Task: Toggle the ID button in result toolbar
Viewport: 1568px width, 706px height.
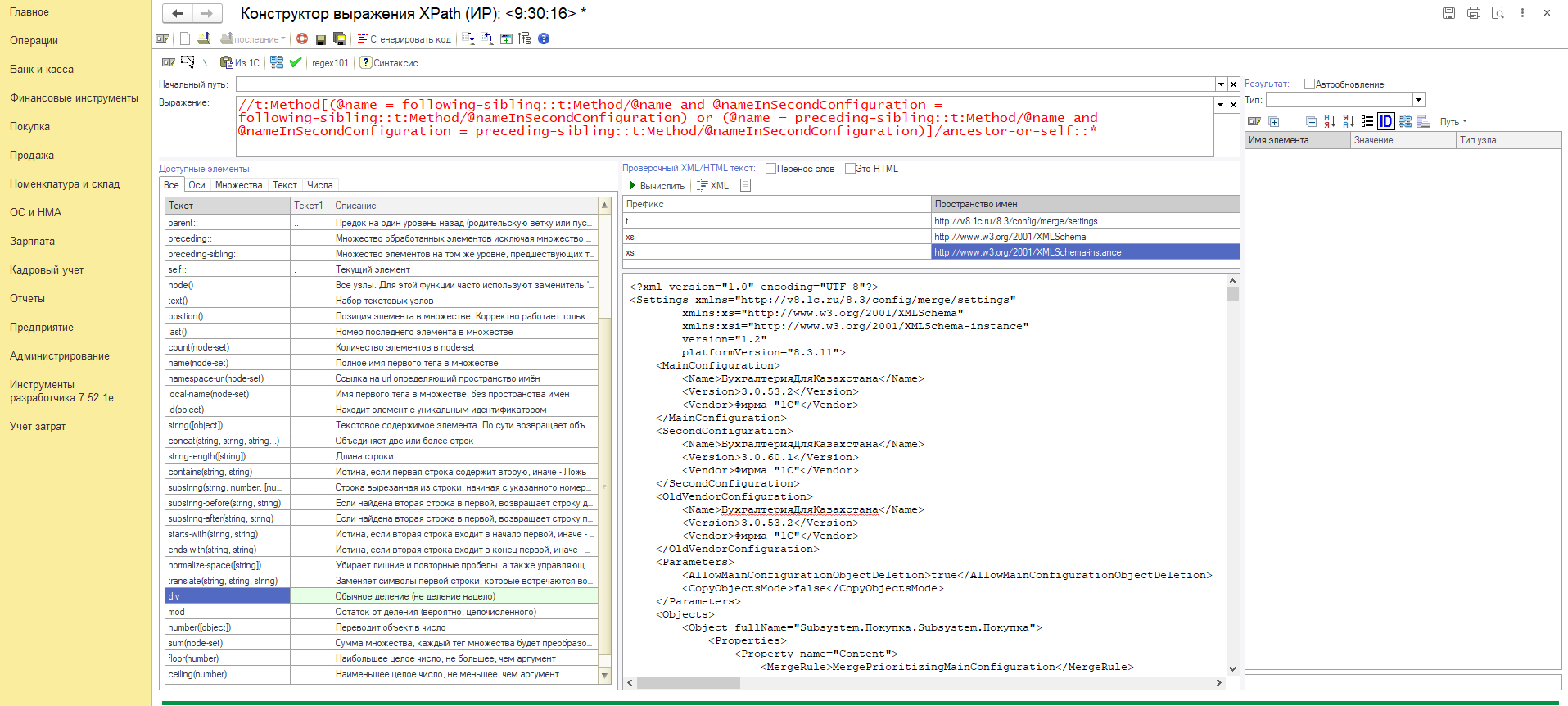Action: click(1385, 121)
